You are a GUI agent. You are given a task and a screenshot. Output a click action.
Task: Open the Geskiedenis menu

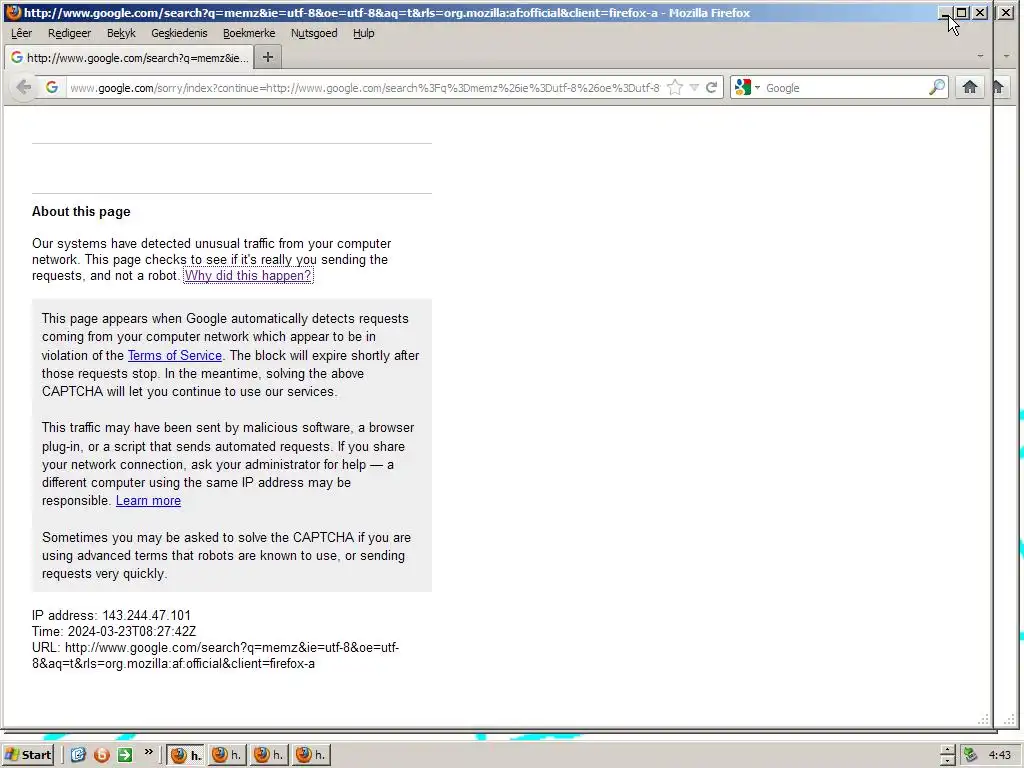179,33
